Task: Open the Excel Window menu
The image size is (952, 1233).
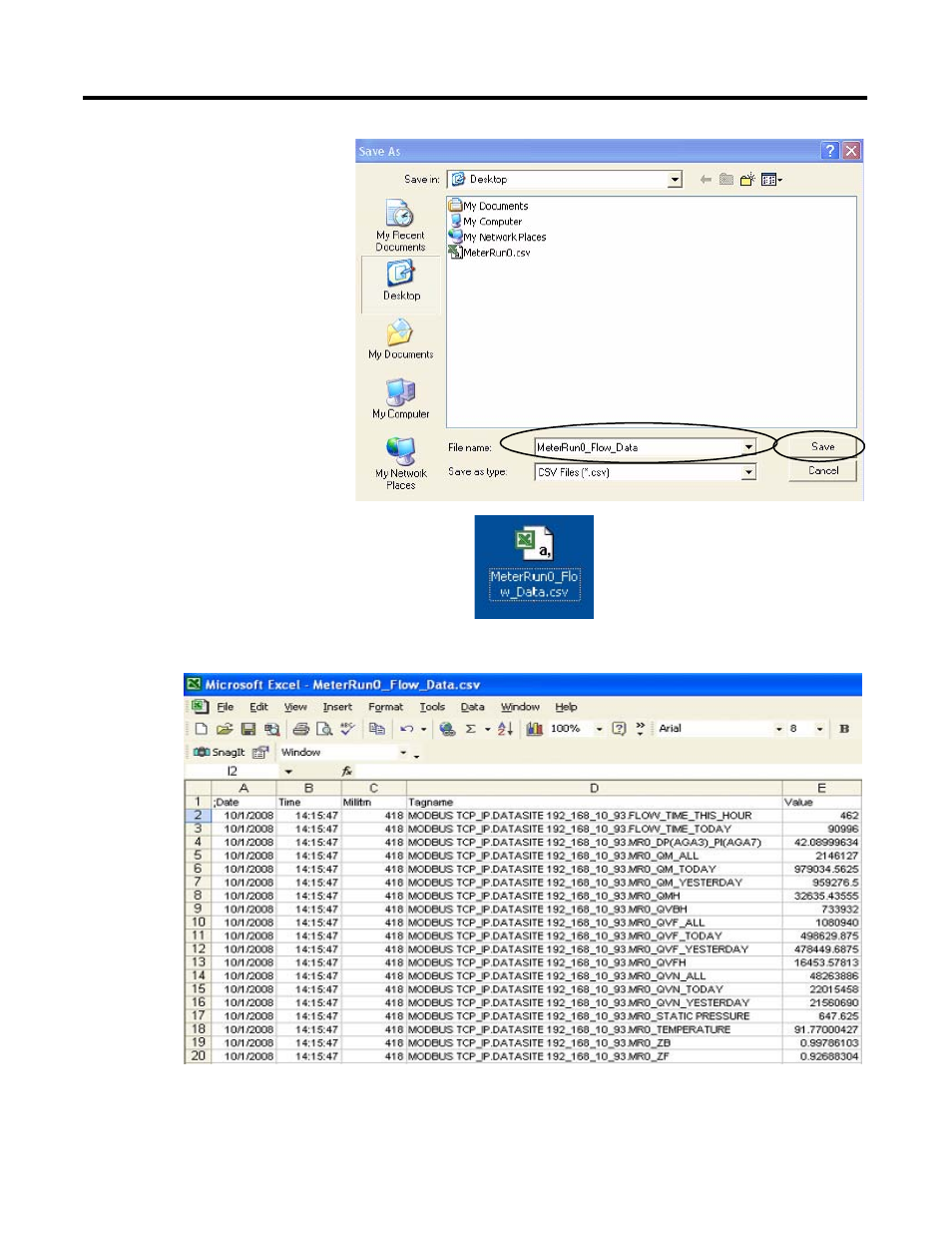Action: 520,707
